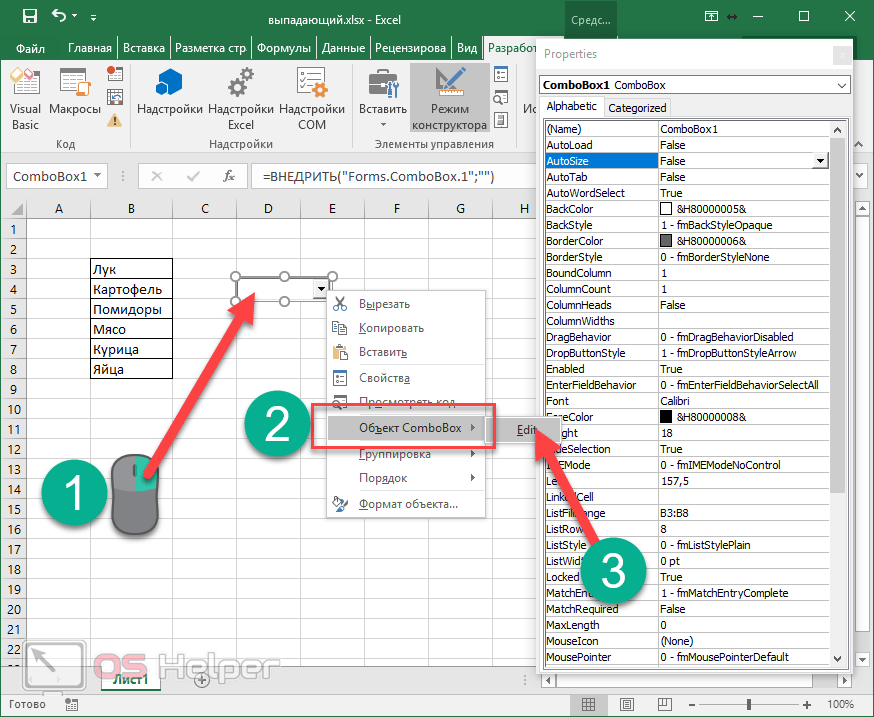874x717 pixels.
Task: Open Надстройки Excel add-ins dialog
Action: point(240,100)
